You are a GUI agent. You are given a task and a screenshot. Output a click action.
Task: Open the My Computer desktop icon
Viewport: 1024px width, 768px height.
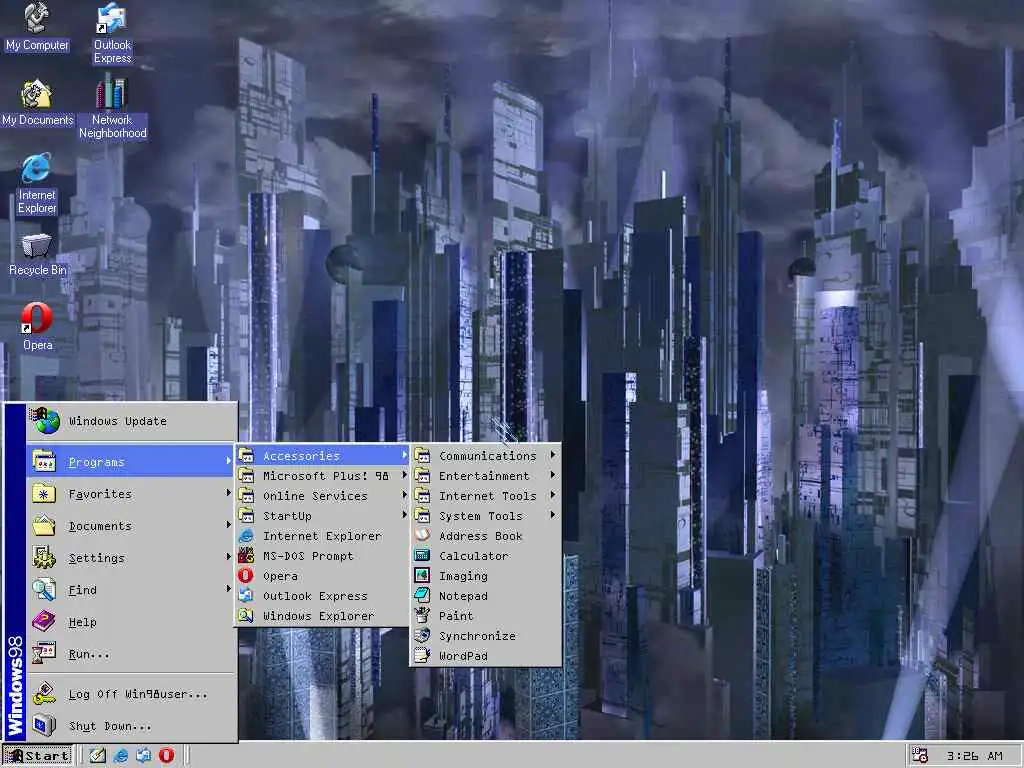coord(37,26)
